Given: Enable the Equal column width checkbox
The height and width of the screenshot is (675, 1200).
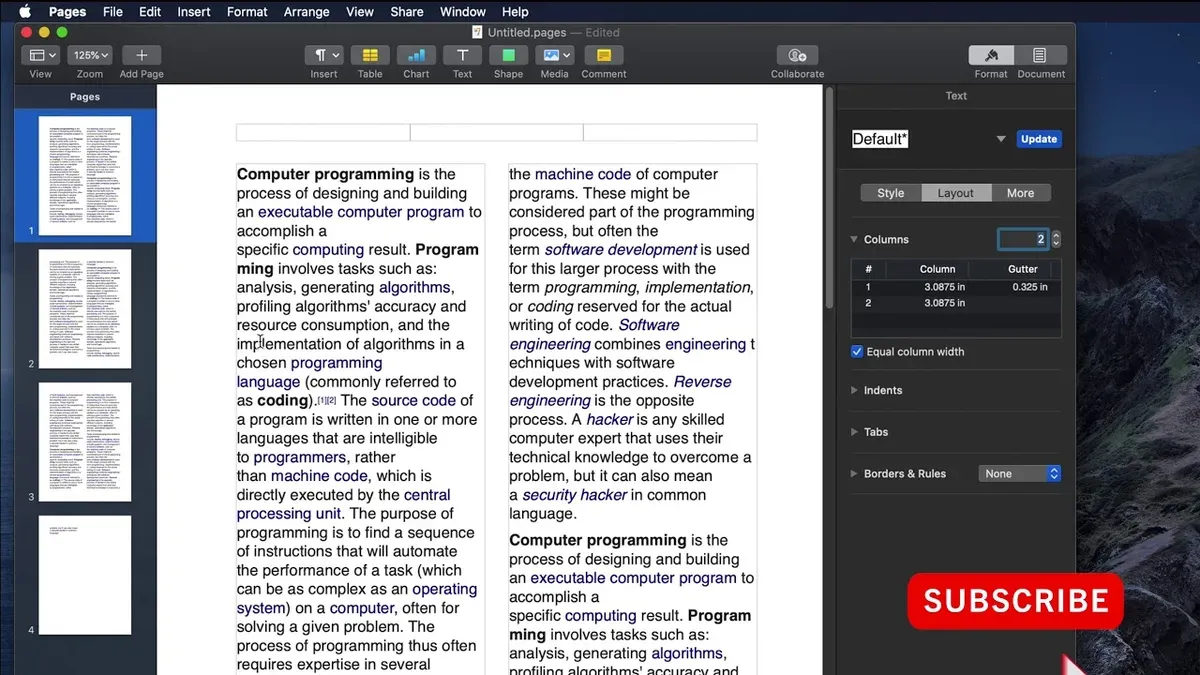Looking at the screenshot, I should click(x=857, y=351).
